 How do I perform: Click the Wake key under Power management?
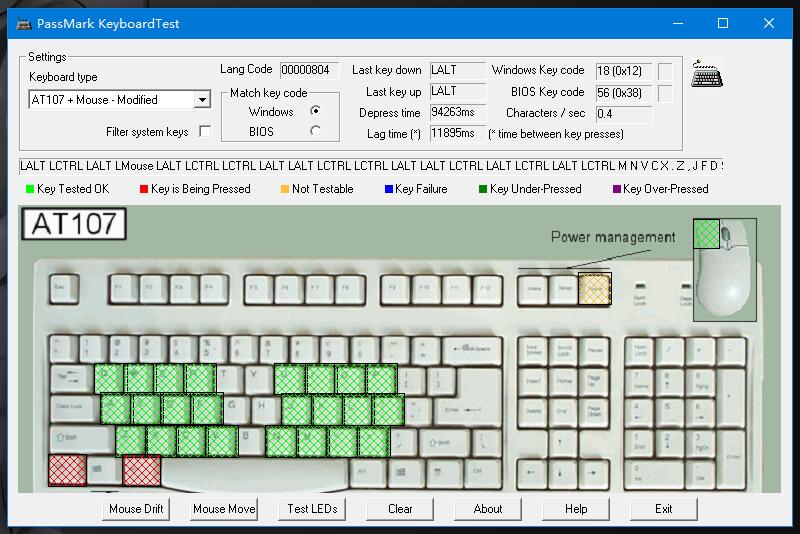click(533, 290)
